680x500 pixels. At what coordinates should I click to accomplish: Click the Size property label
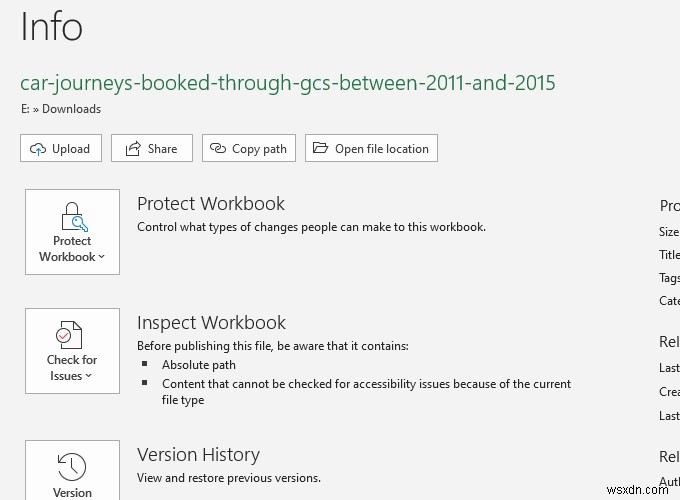(669, 232)
